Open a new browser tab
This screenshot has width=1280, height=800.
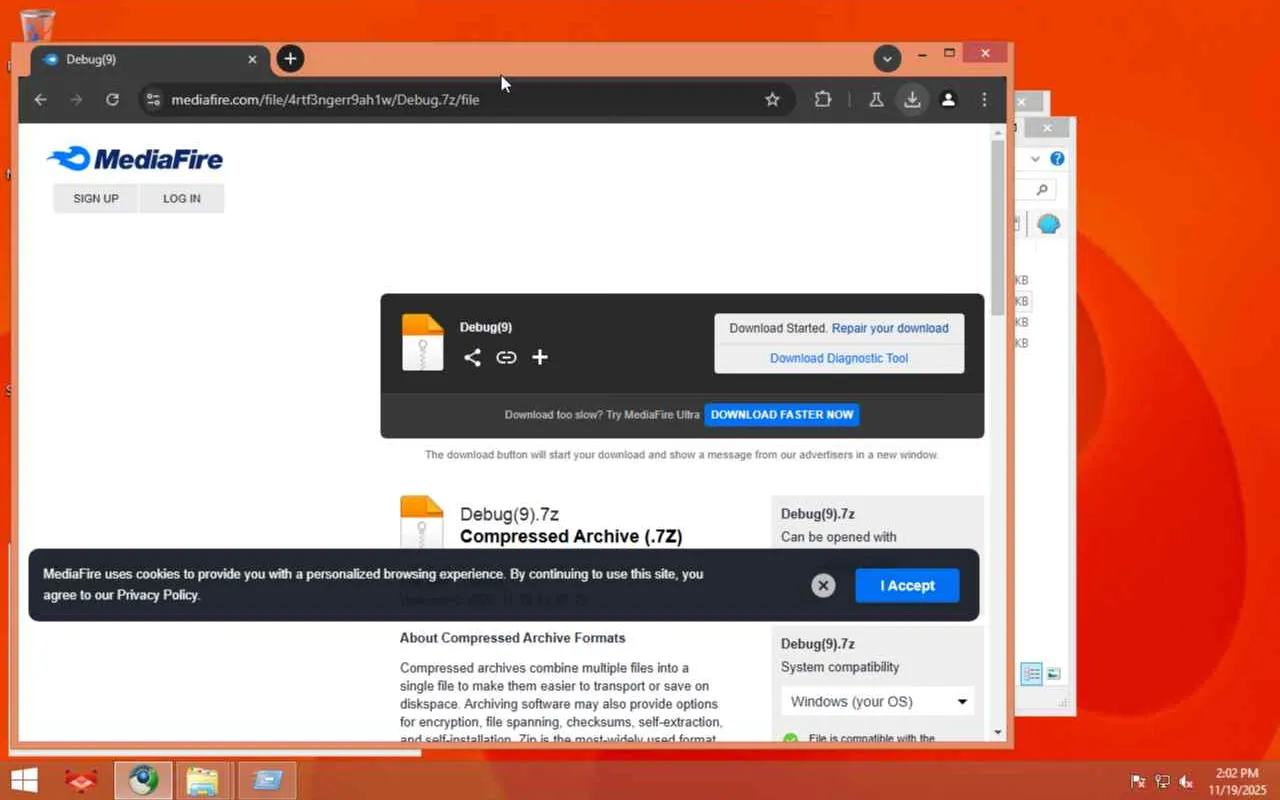(x=290, y=59)
